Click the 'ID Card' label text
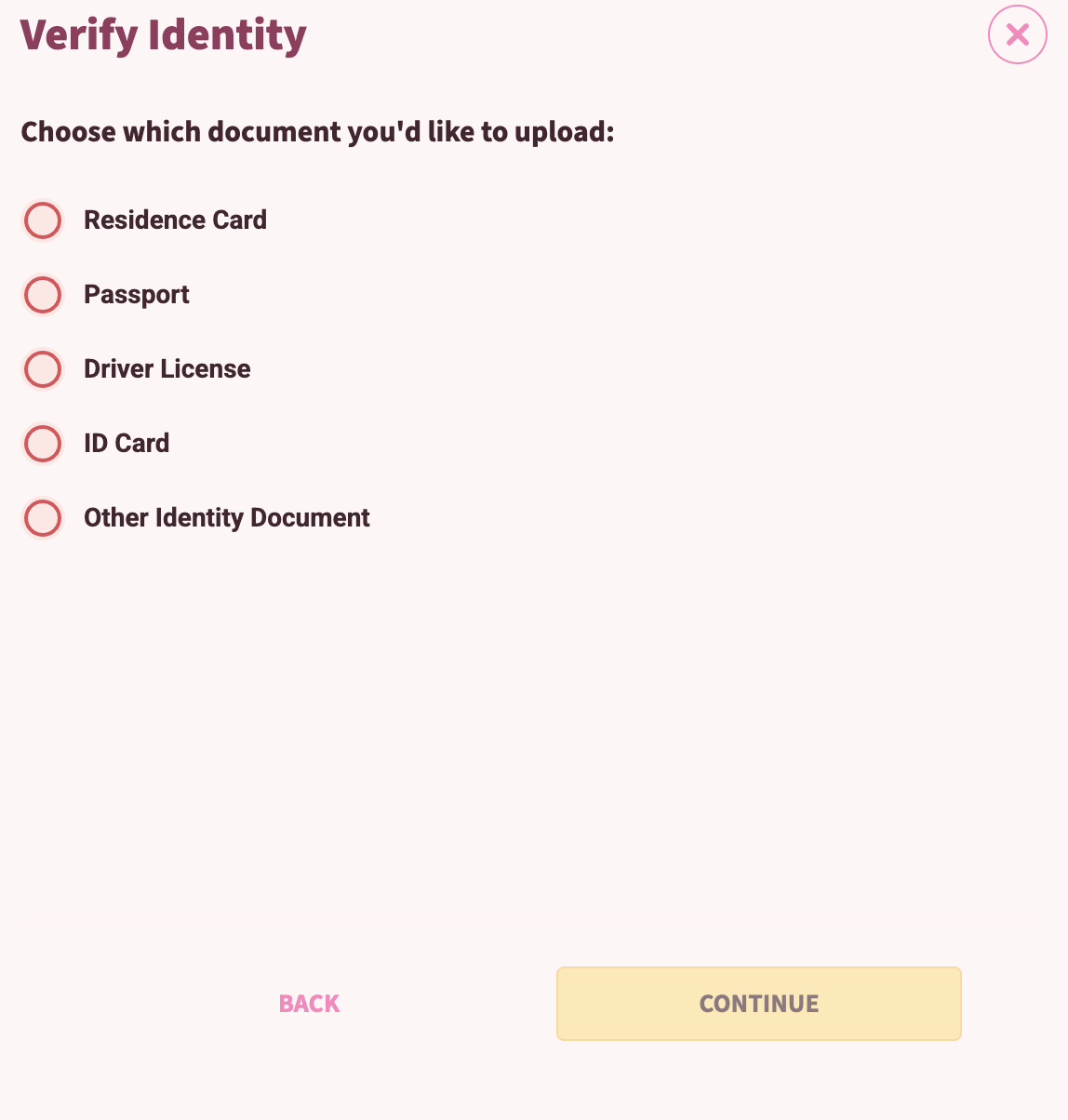This screenshot has width=1068, height=1120. (x=127, y=444)
